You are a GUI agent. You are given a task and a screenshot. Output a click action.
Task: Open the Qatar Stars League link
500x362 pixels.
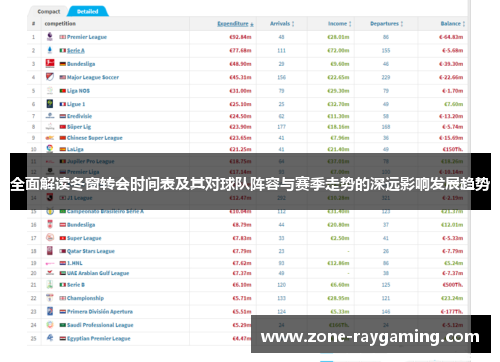[x=91, y=251]
